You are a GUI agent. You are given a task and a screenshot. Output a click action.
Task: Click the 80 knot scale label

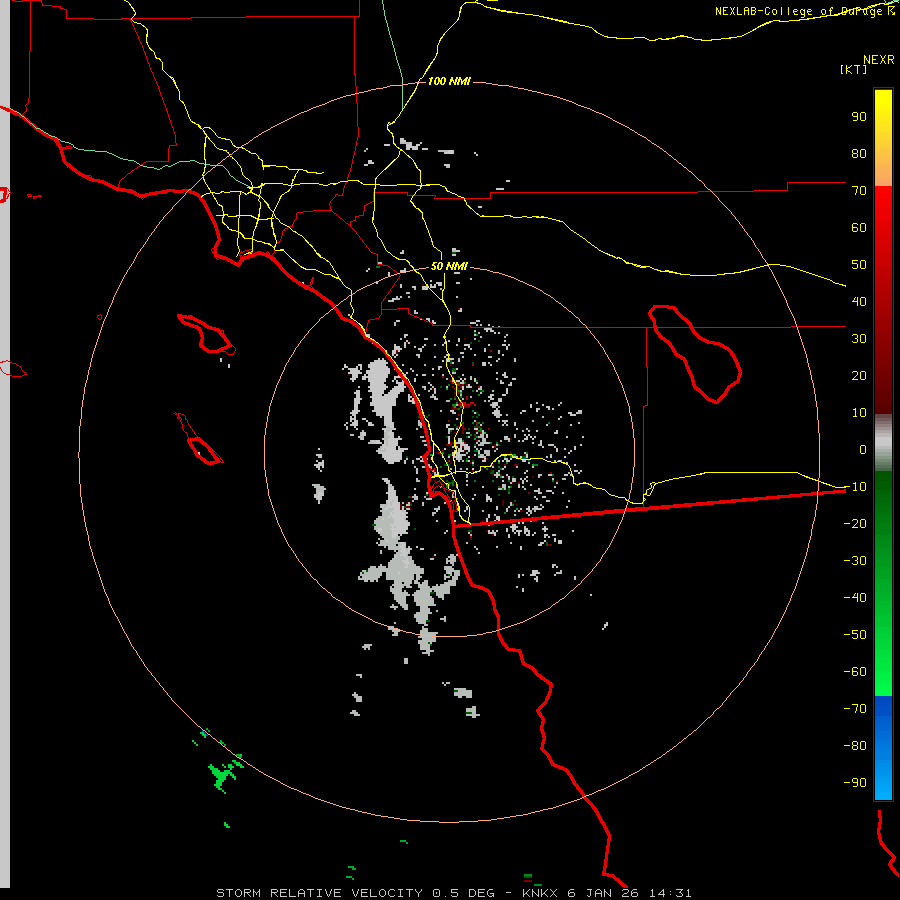click(859, 153)
